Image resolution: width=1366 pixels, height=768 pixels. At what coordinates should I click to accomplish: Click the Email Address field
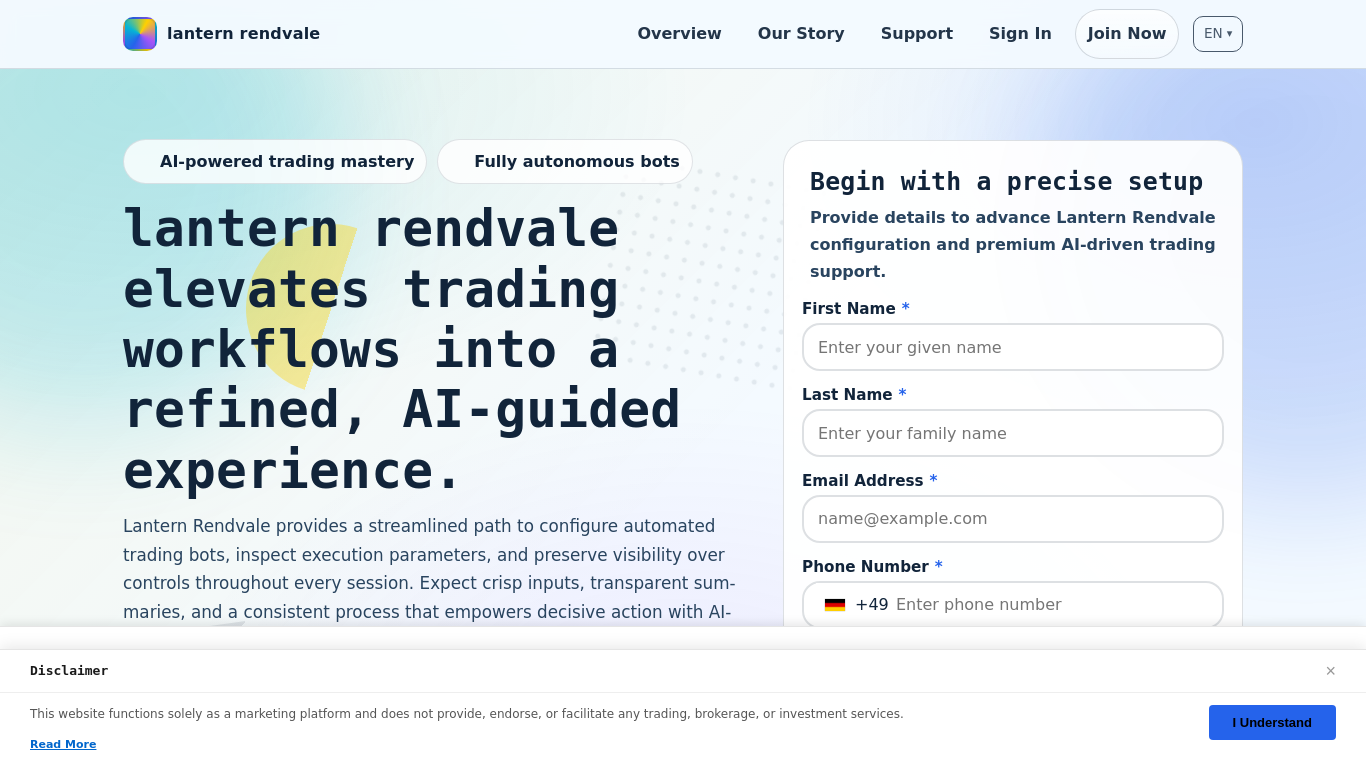pyautogui.click(x=1013, y=519)
